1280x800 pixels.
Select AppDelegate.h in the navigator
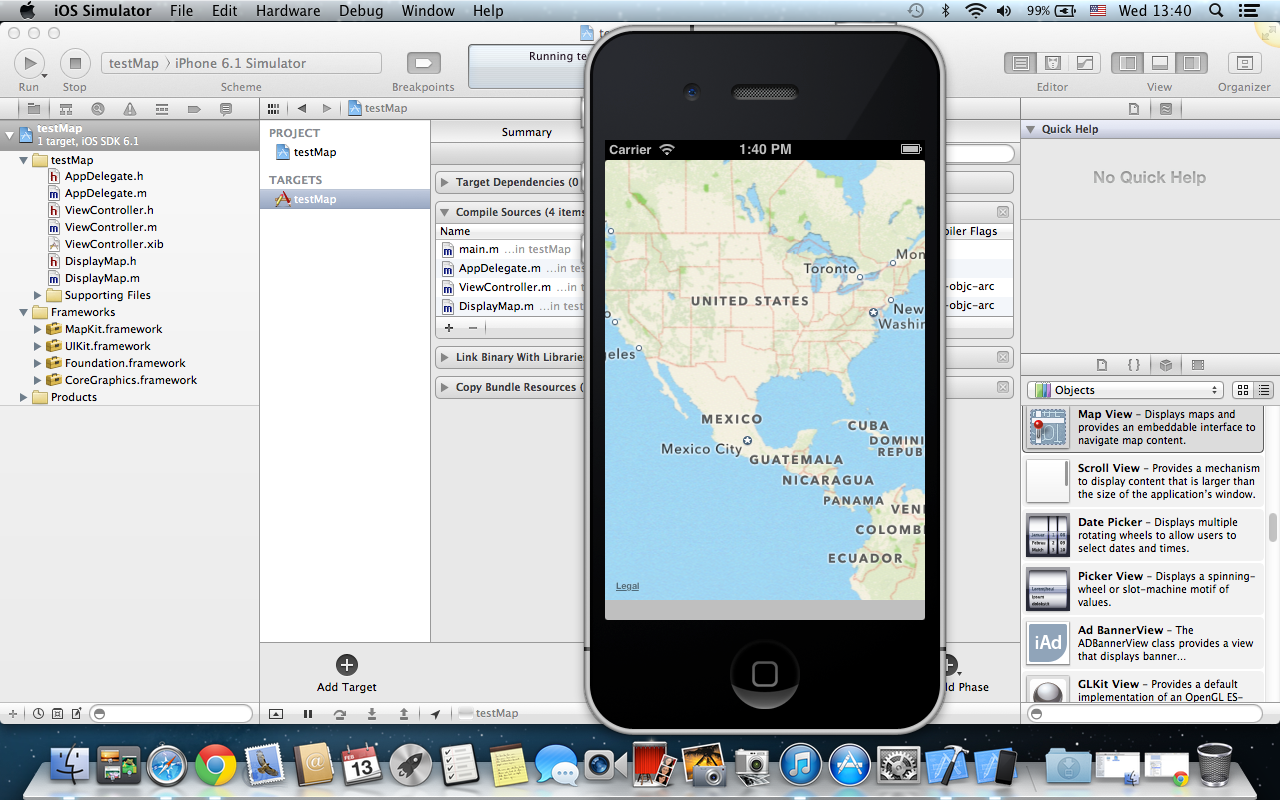(x=104, y=176)
